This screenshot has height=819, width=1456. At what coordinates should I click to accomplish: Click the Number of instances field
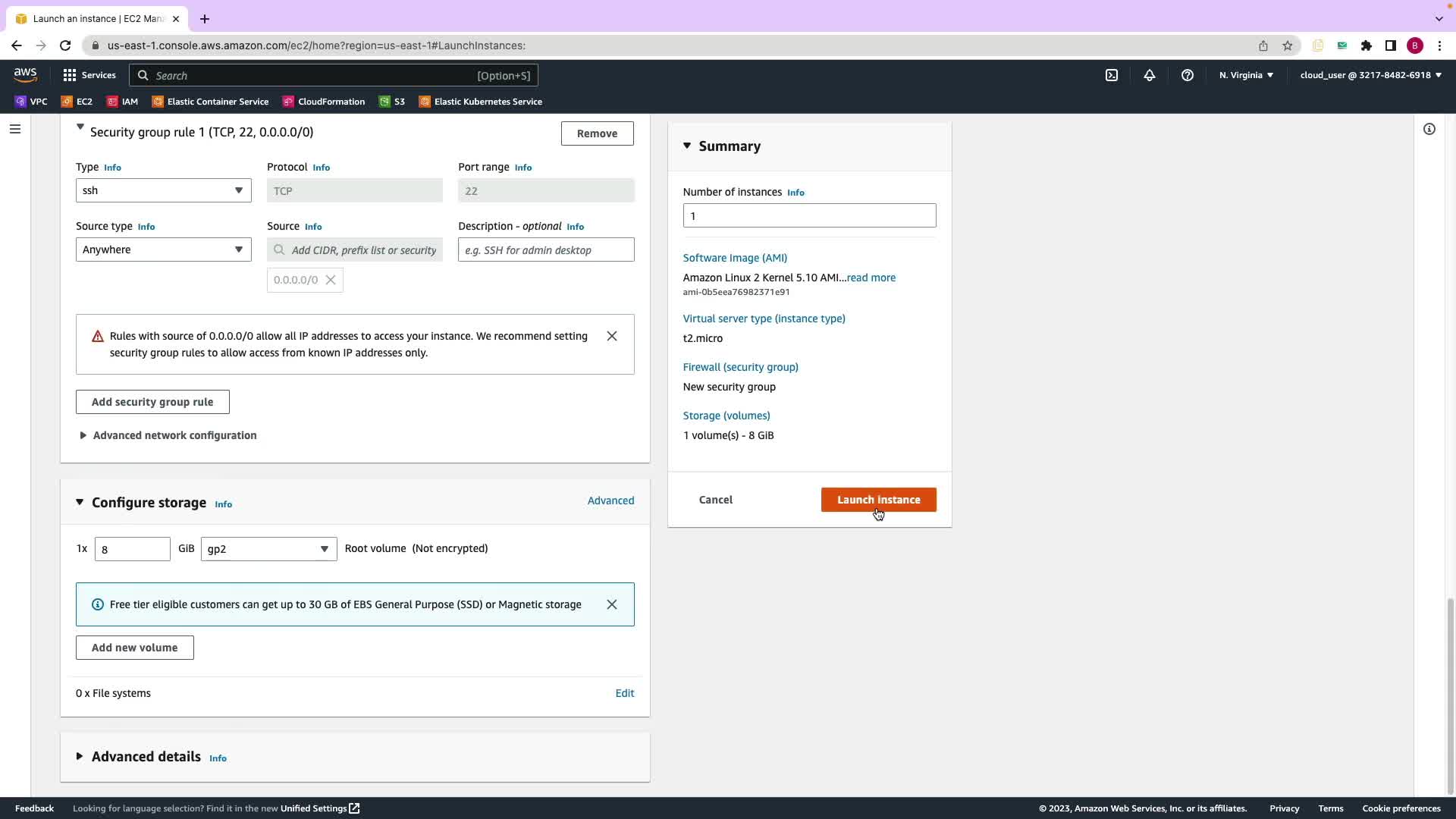809,215
